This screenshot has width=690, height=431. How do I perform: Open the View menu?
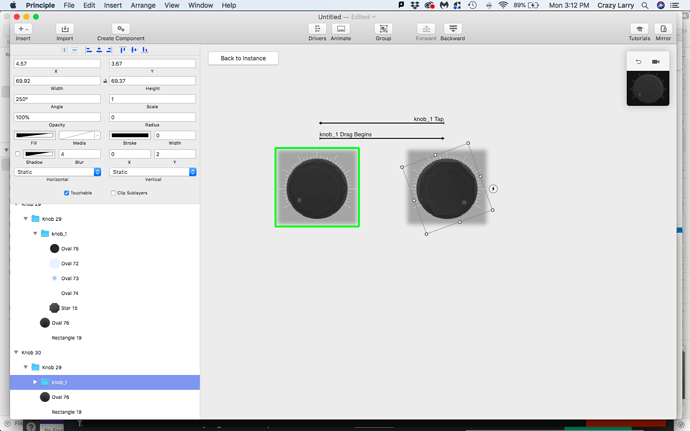coord(172,5)
